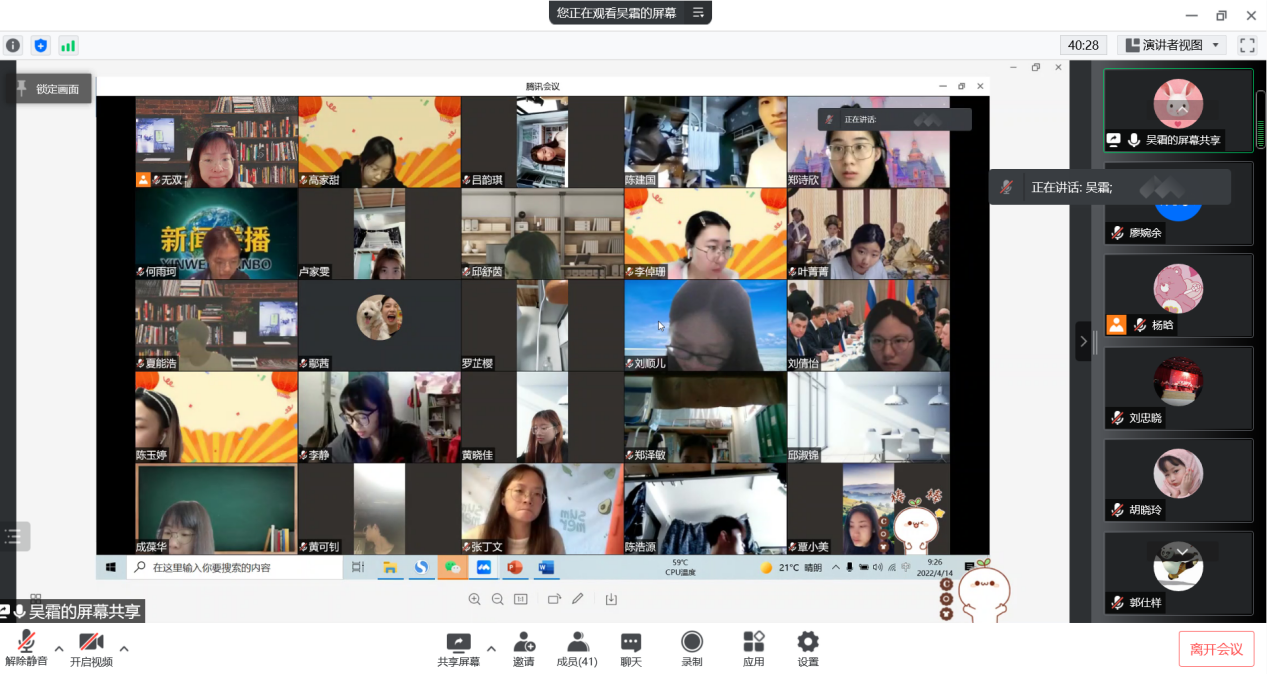Screen dimensions: 1267x674
Task: Open the Members (成员) list
Action: pos(577,647)
